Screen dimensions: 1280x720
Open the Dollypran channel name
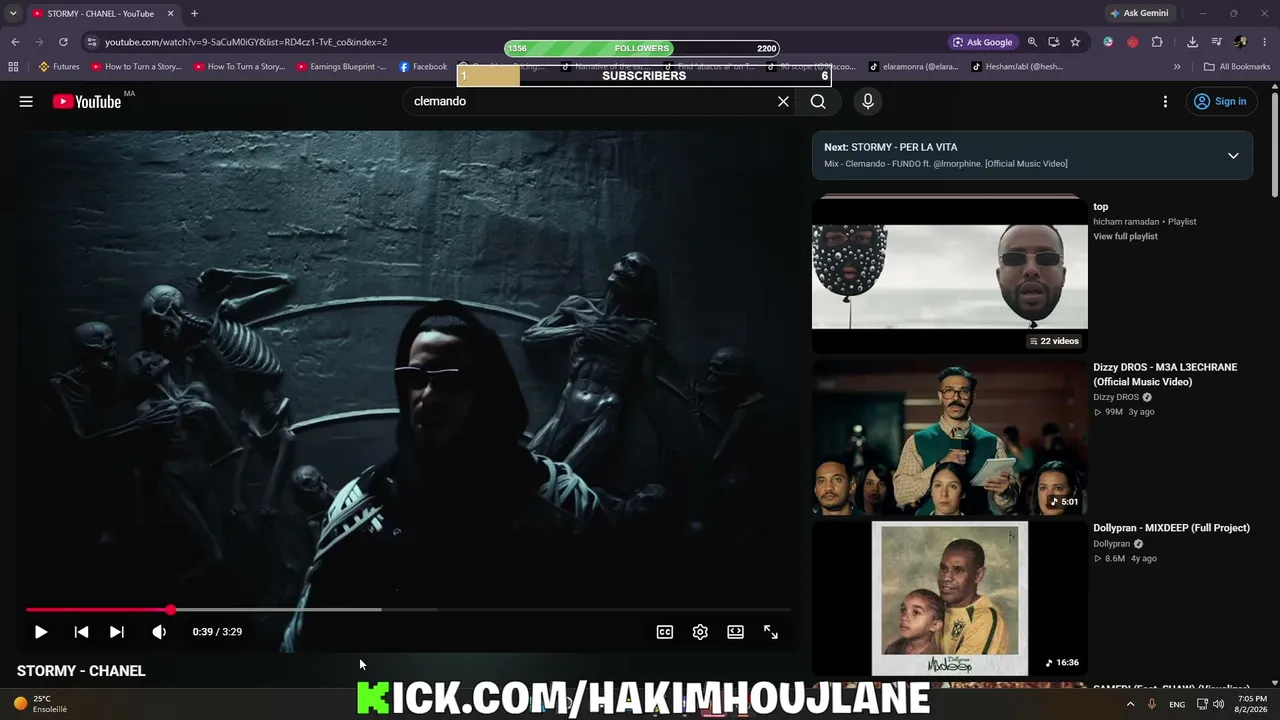point(1111,544)
